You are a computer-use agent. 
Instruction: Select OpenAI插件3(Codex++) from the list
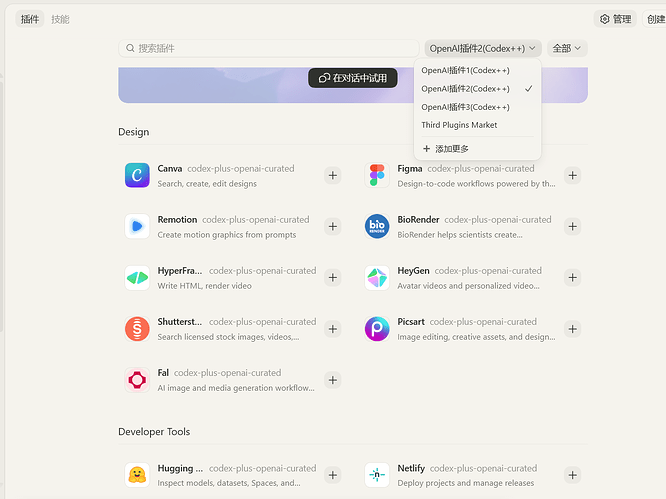tap(477, 107)
